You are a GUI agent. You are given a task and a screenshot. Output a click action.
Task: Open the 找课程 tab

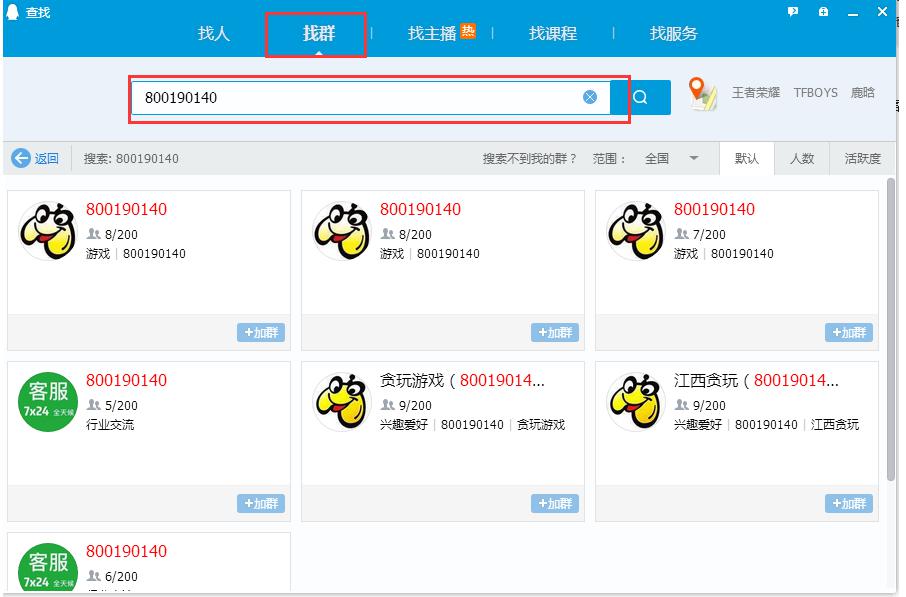(x=553, y=33)
